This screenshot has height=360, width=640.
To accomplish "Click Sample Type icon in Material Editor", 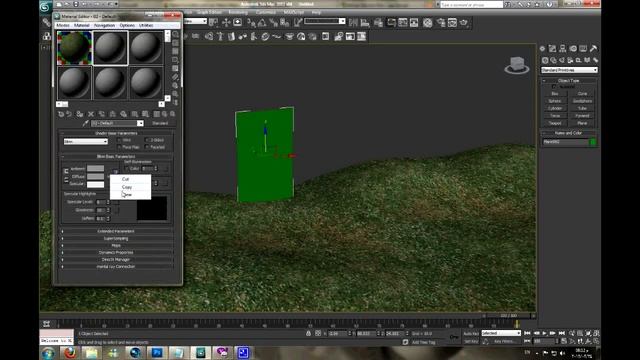I will point(176,34).
